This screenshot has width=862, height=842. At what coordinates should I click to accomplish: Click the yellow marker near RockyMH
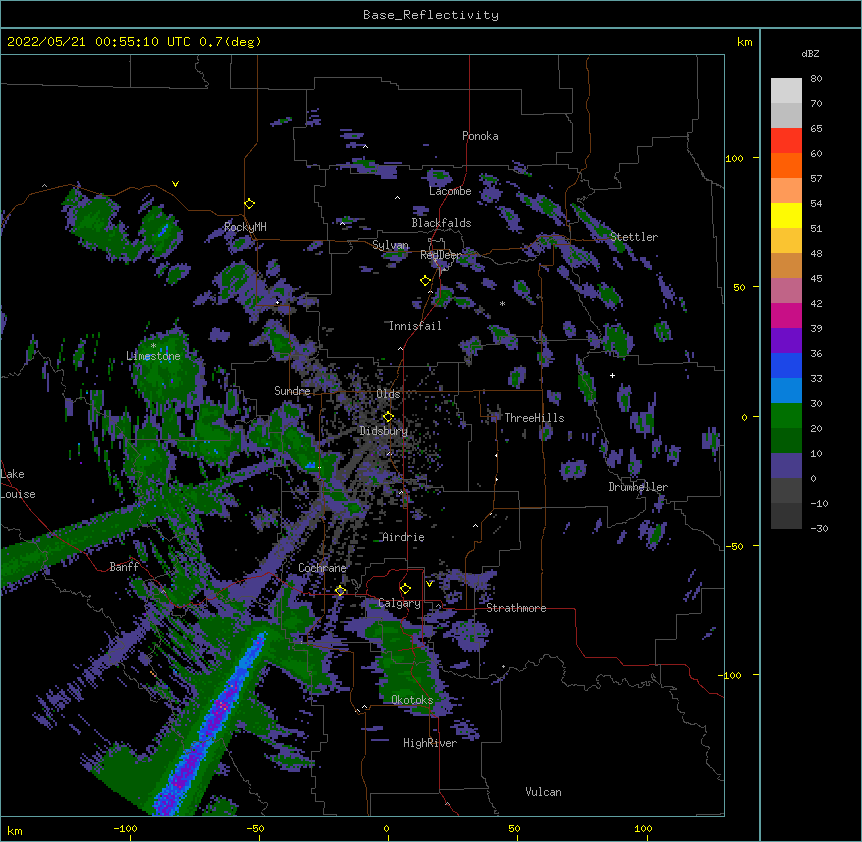[x=249, y=204]
